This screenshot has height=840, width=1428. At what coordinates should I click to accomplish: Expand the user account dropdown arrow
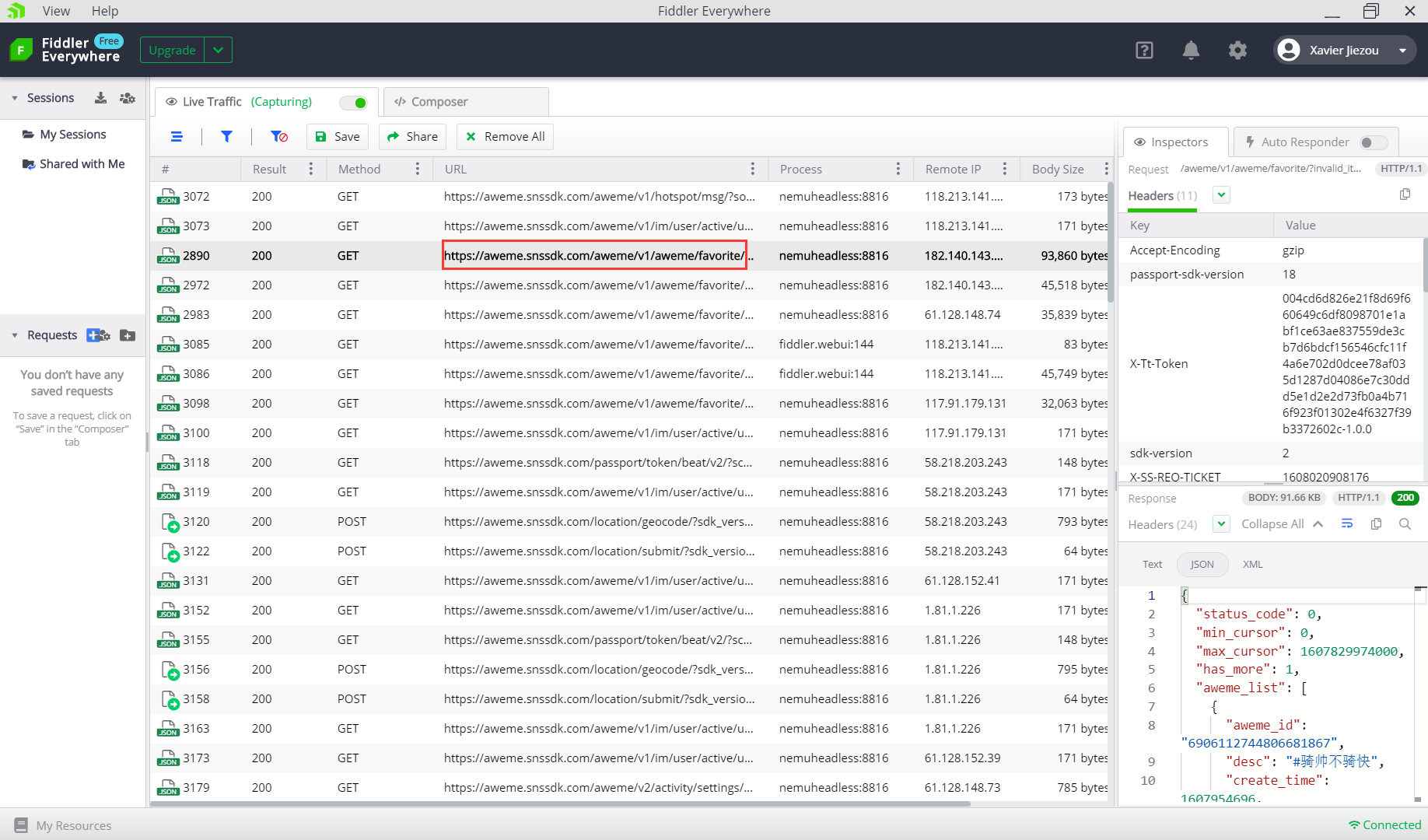[1402, 51]
